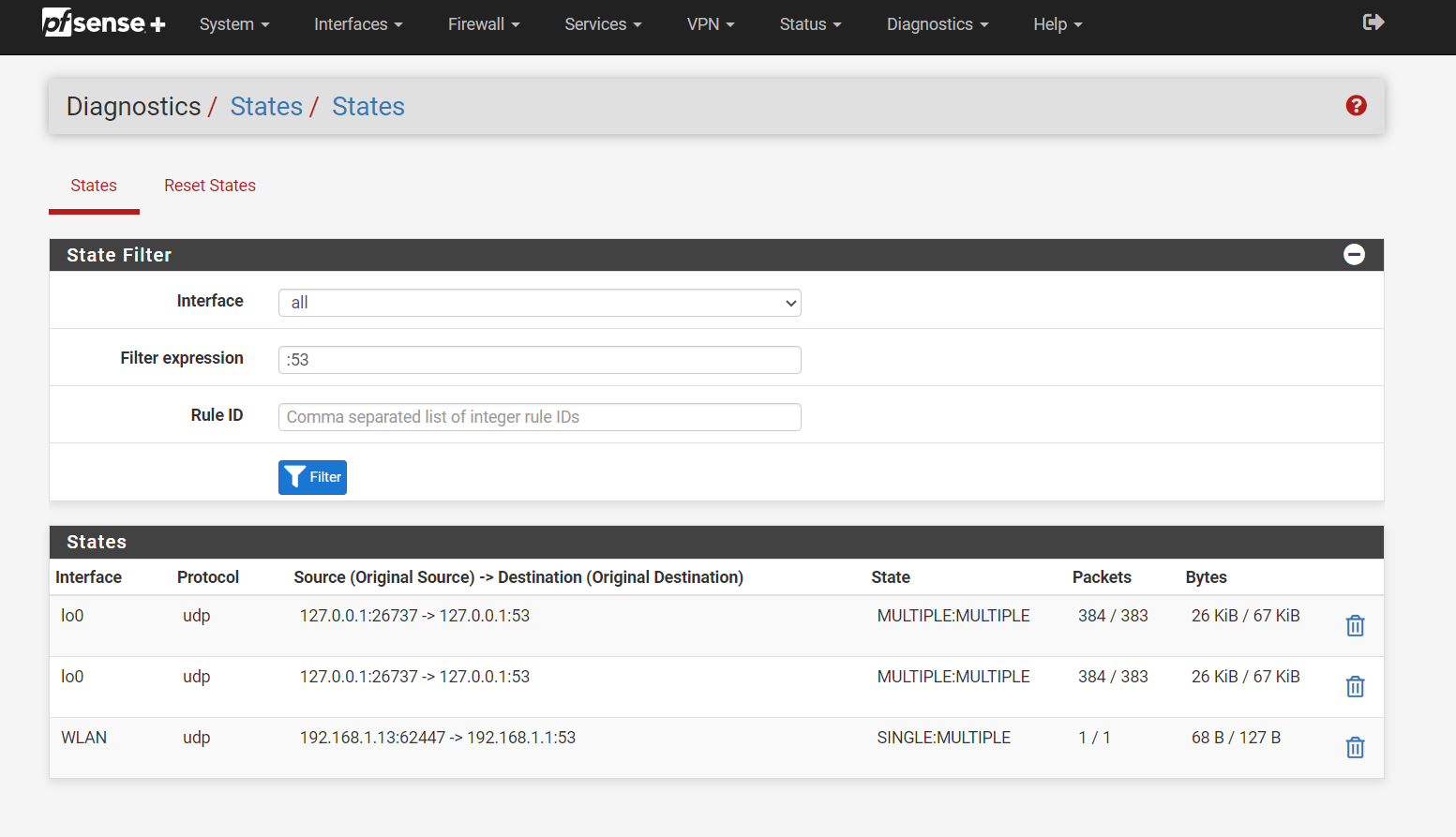Viewport: 1456px width, 837px height.
Task: Click the Bytes column header
Action: coord(1206,577)
